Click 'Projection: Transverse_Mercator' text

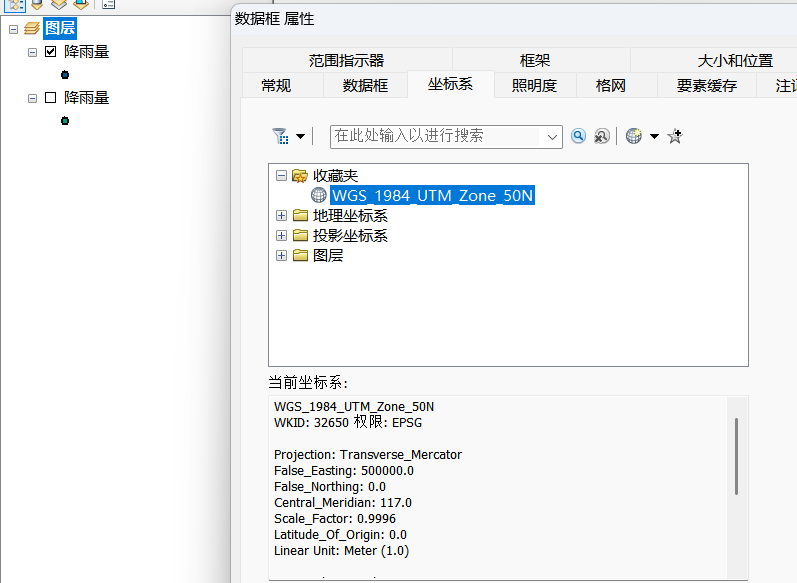[367, 454]
